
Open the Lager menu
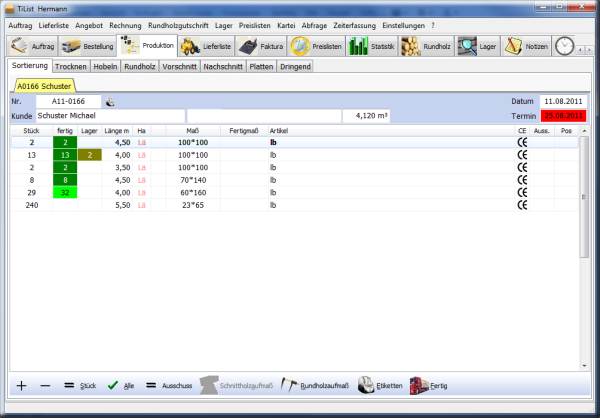click(x=224, y=26)
